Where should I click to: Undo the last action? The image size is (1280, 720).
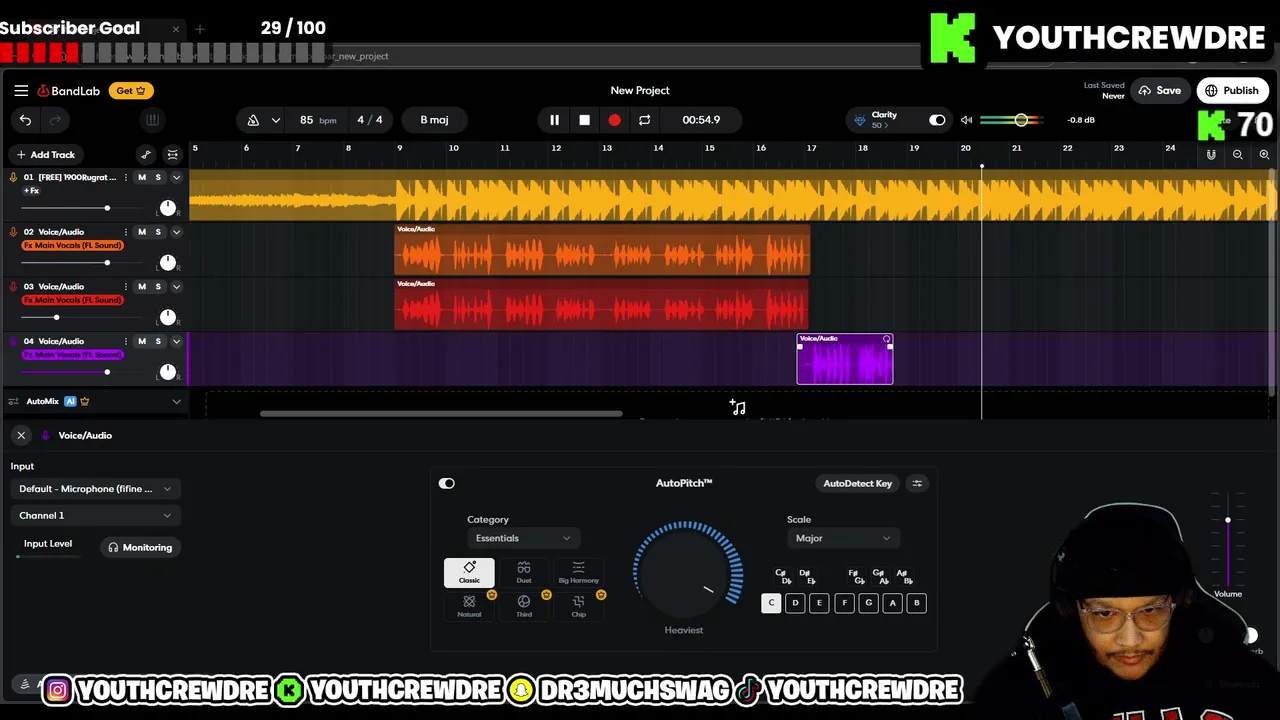pos(25,120)
